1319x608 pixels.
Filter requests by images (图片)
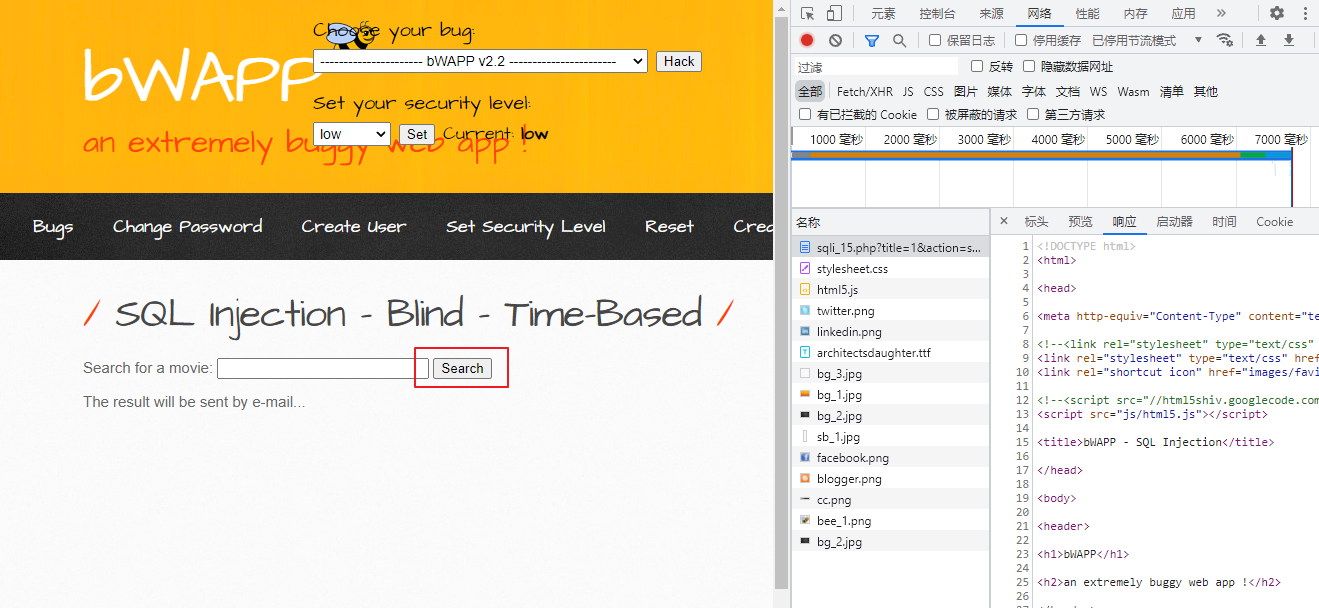point(966,91)
